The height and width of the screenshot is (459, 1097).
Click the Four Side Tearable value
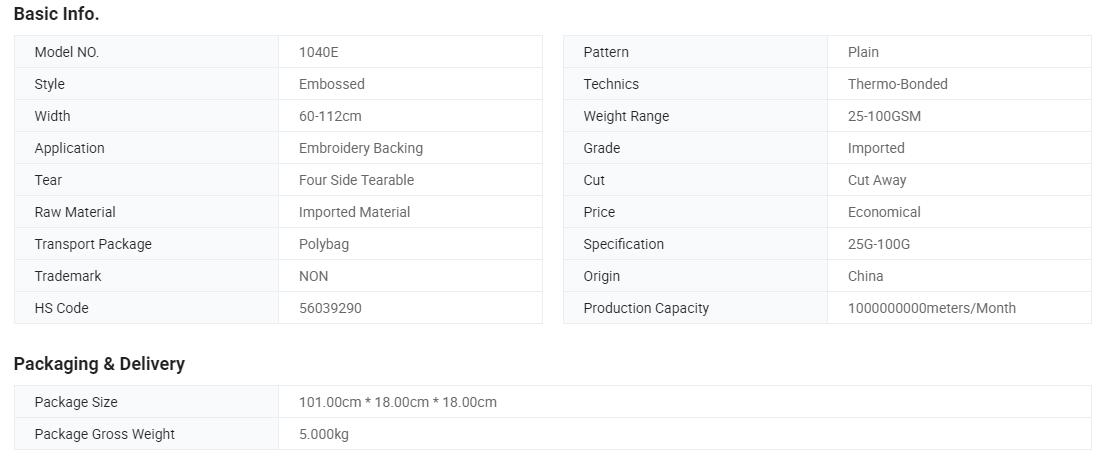(356, 180)
